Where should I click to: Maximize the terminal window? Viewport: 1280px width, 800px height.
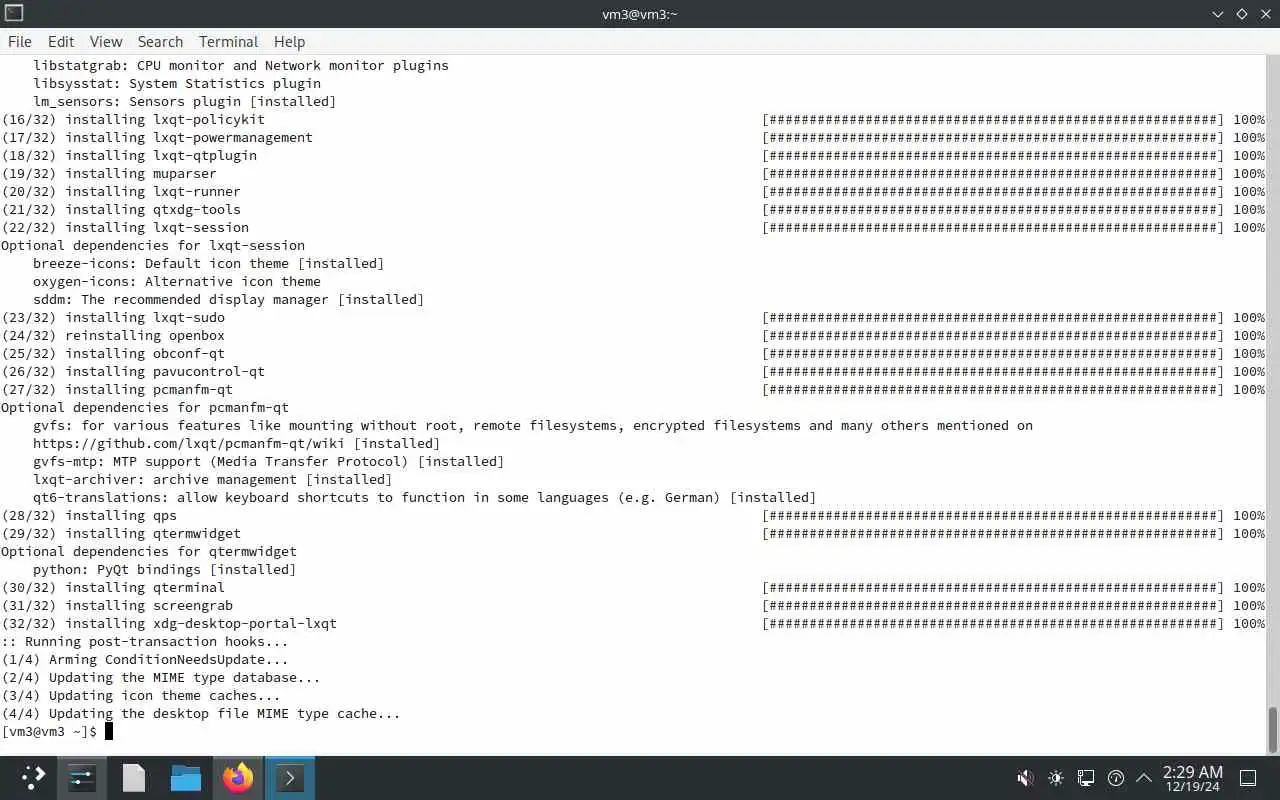1242,14
